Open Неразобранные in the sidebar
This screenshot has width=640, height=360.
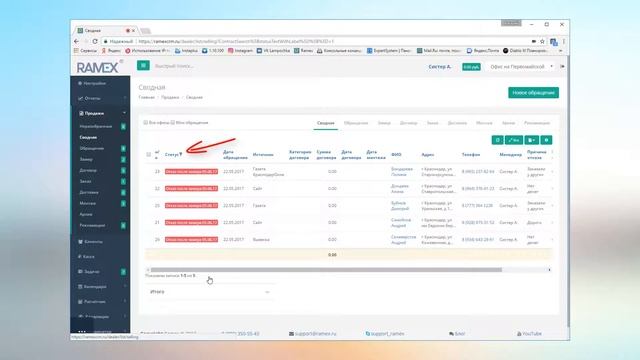click(96, 127)
